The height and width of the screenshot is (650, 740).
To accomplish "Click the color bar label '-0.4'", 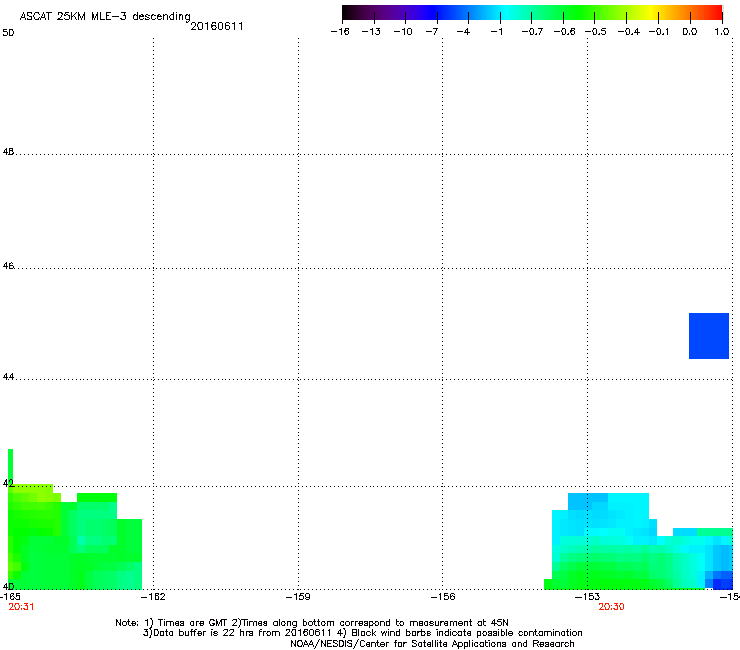I will coord(629,32).
